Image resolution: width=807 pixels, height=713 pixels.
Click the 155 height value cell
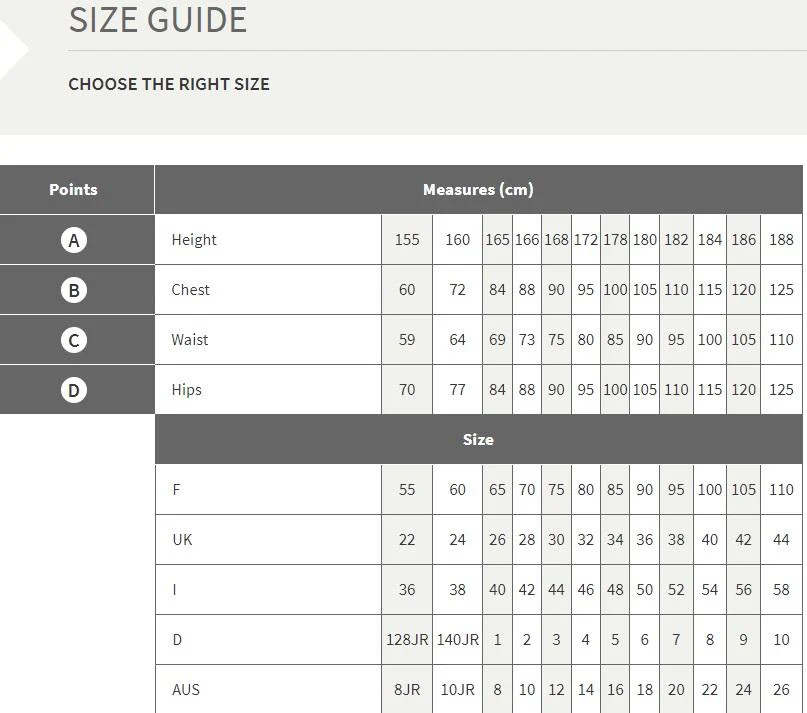tap(407, 240)
